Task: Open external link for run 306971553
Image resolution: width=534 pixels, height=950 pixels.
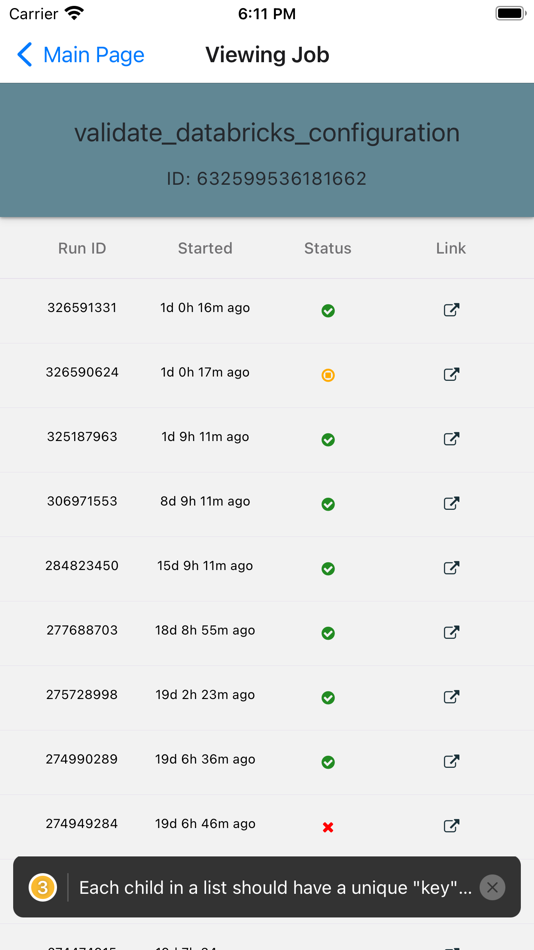Action: coord(451,503)
